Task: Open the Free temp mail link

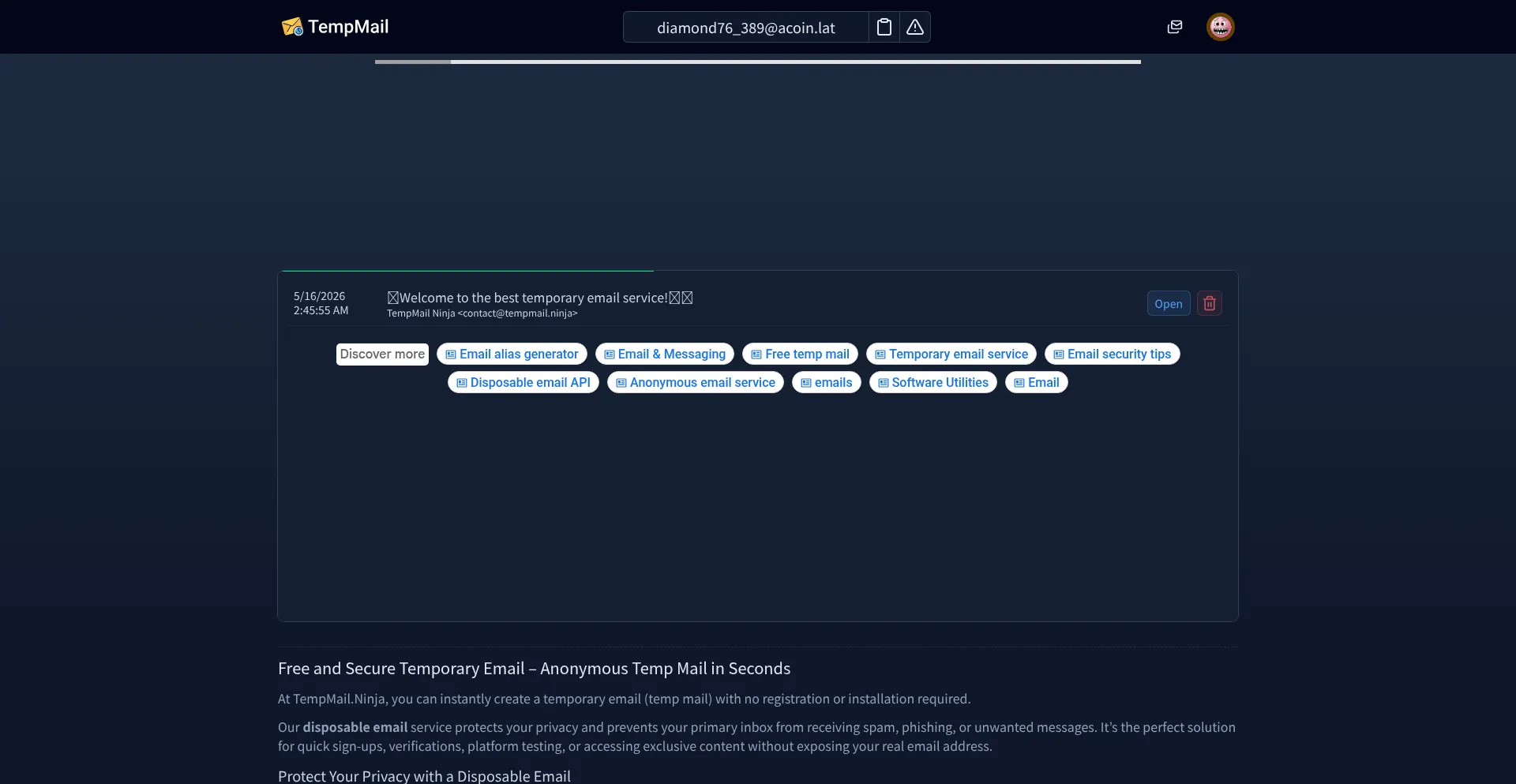Action: [x=800, y=354]
